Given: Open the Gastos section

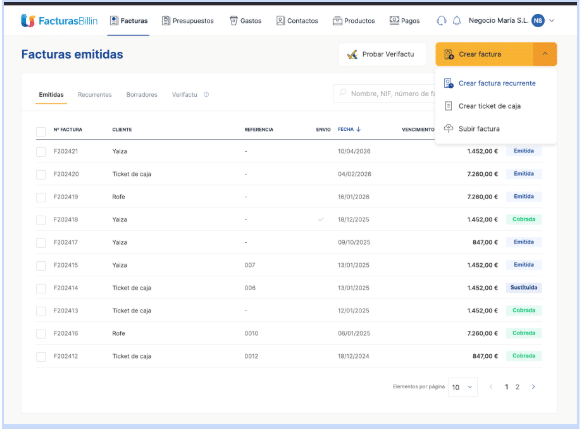Looking at the screenshot, I should click(245, 20).
